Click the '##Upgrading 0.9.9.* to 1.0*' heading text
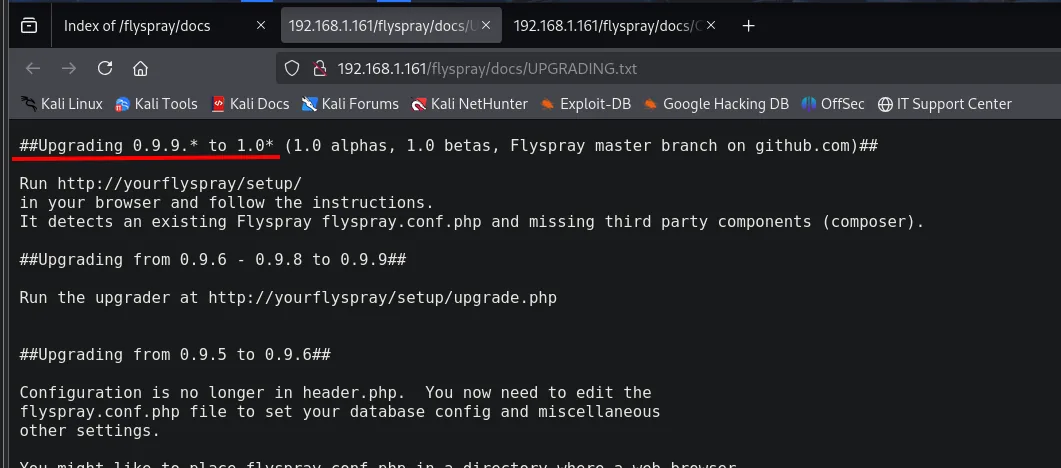Screen dimensions: 1061x468 pos(147,145)
